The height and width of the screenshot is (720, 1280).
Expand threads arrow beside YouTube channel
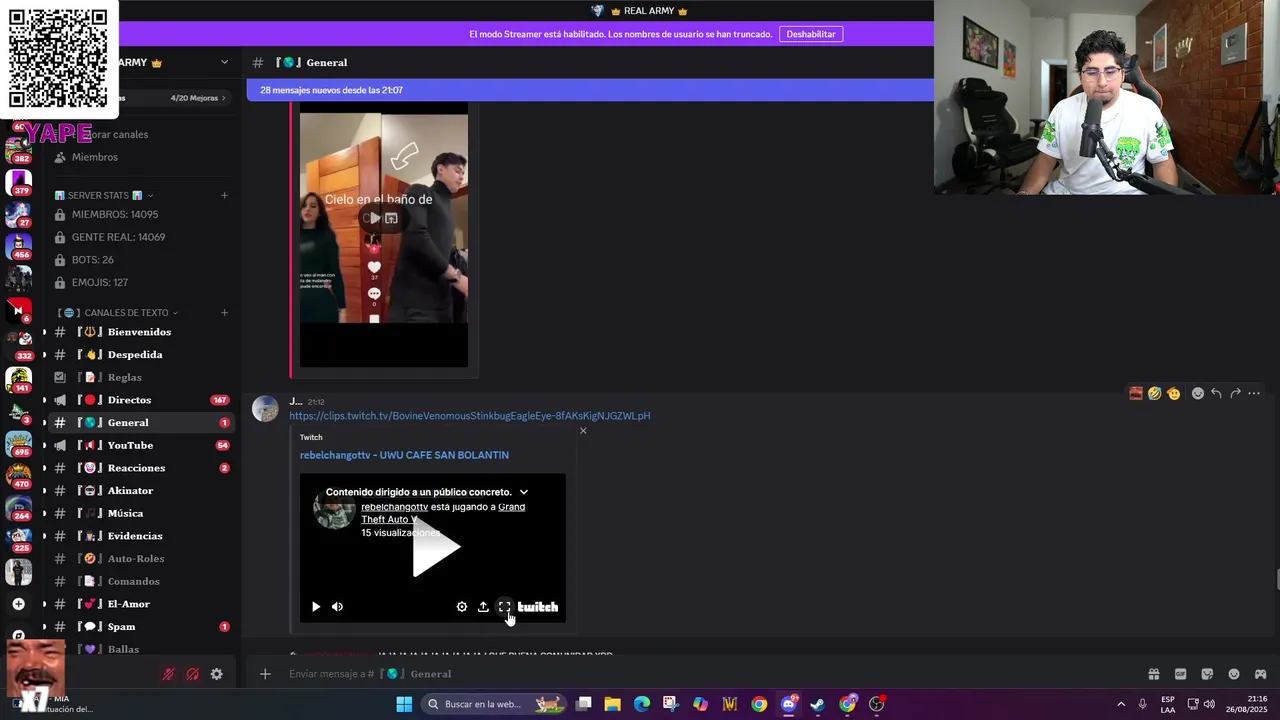pos(44,445)
